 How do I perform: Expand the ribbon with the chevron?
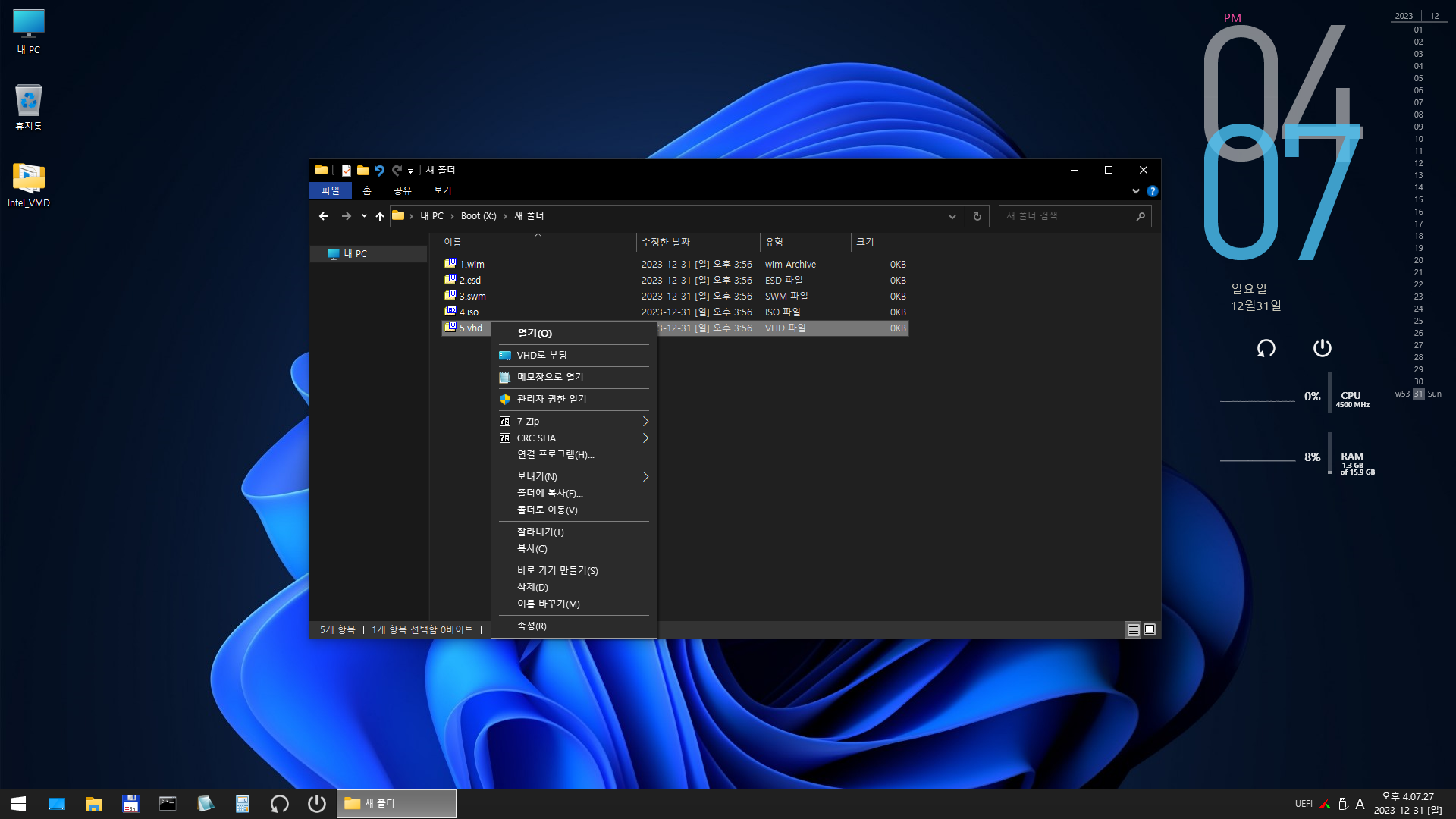(1135, 191)
